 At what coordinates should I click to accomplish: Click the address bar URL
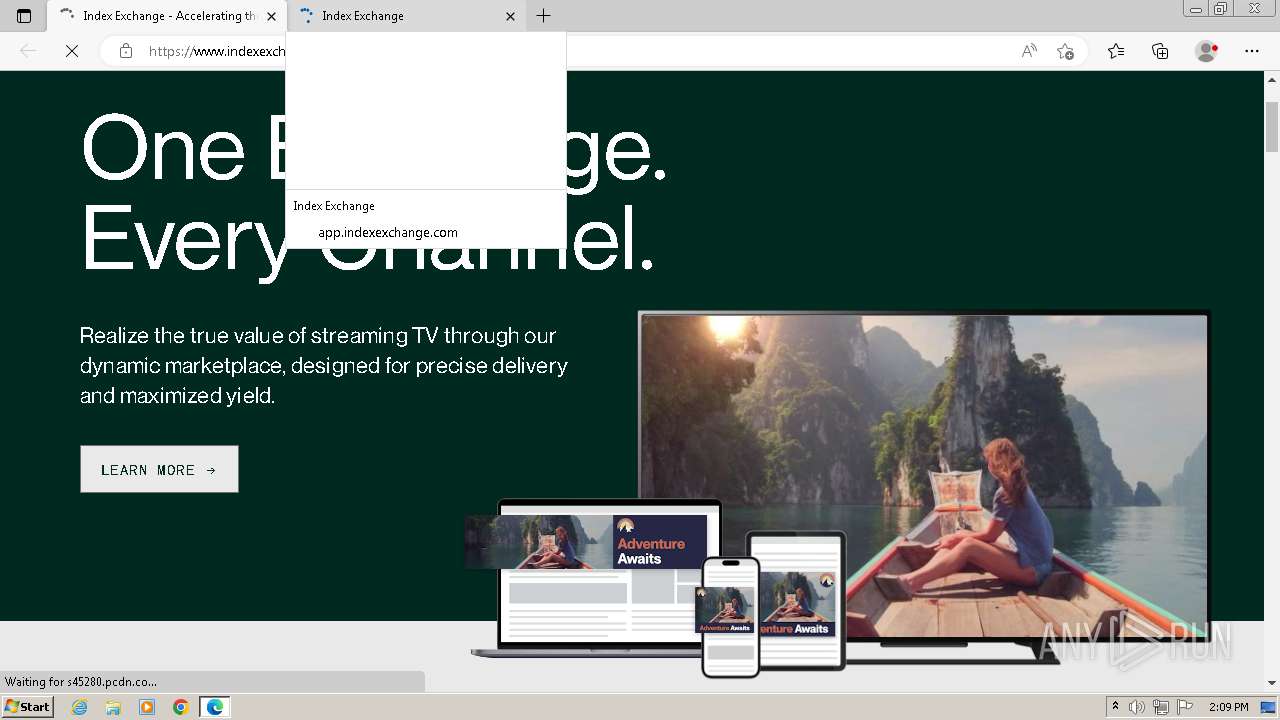coord(216,51)
